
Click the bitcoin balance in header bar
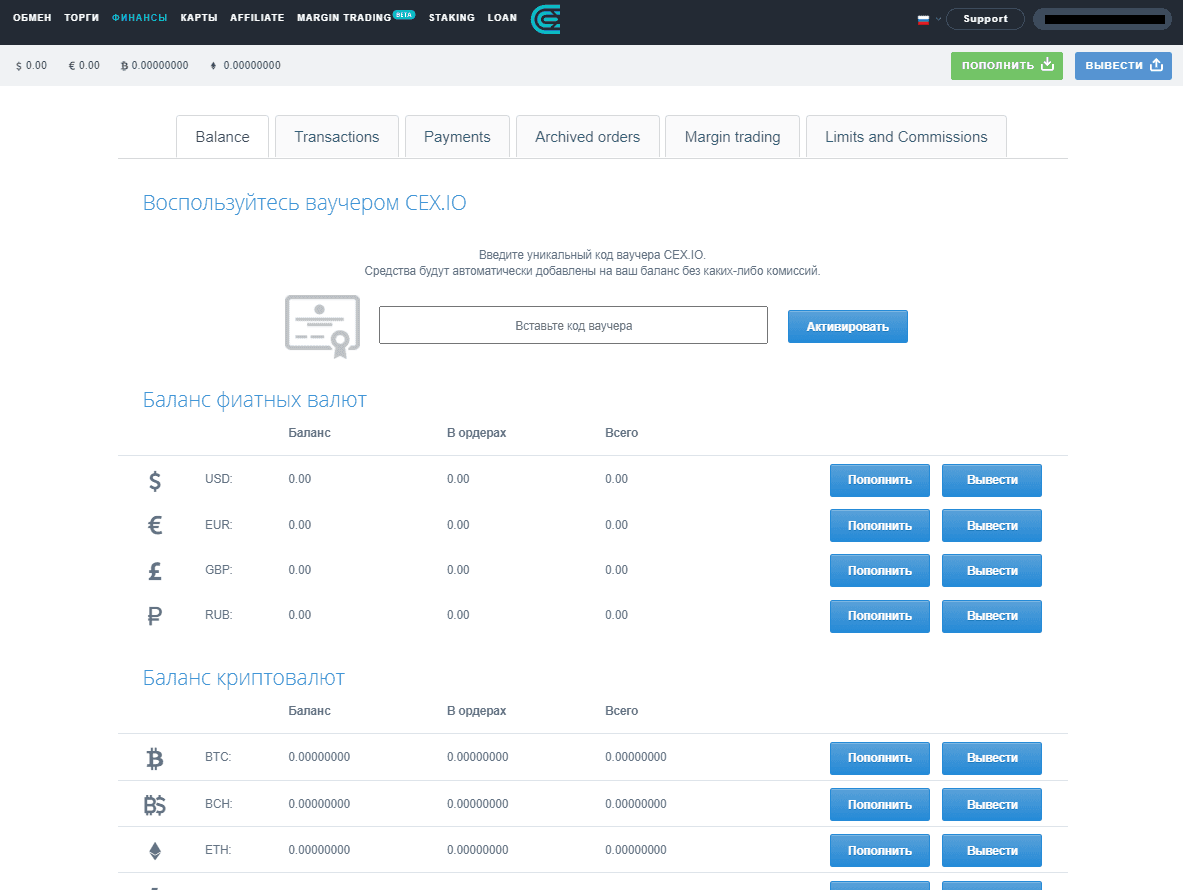tap(155, 66)
